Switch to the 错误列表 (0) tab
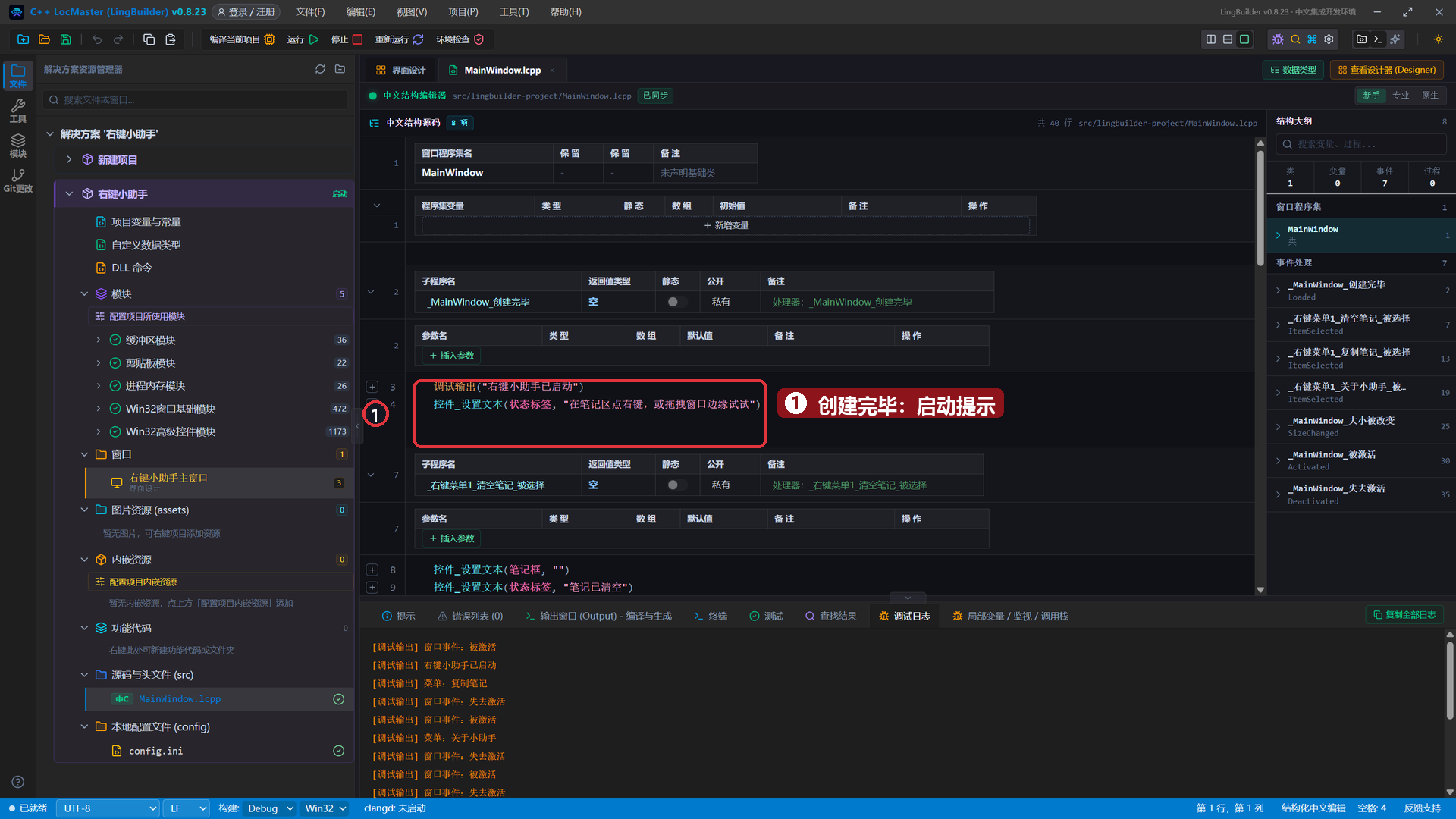The image size is (1456, 819). pyautogui.click(x=470, y=617)
